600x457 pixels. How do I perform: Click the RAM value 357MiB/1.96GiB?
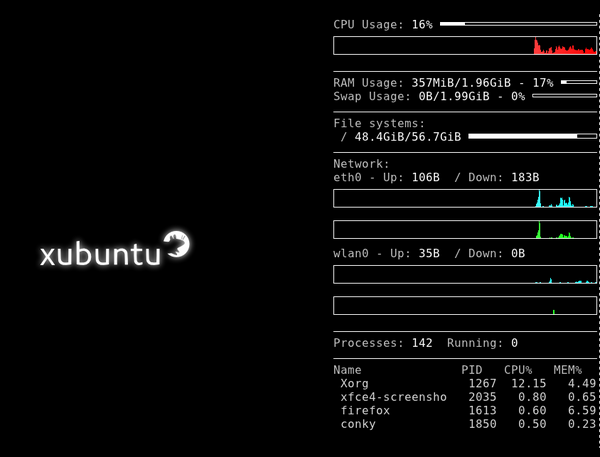coord(461,83)
